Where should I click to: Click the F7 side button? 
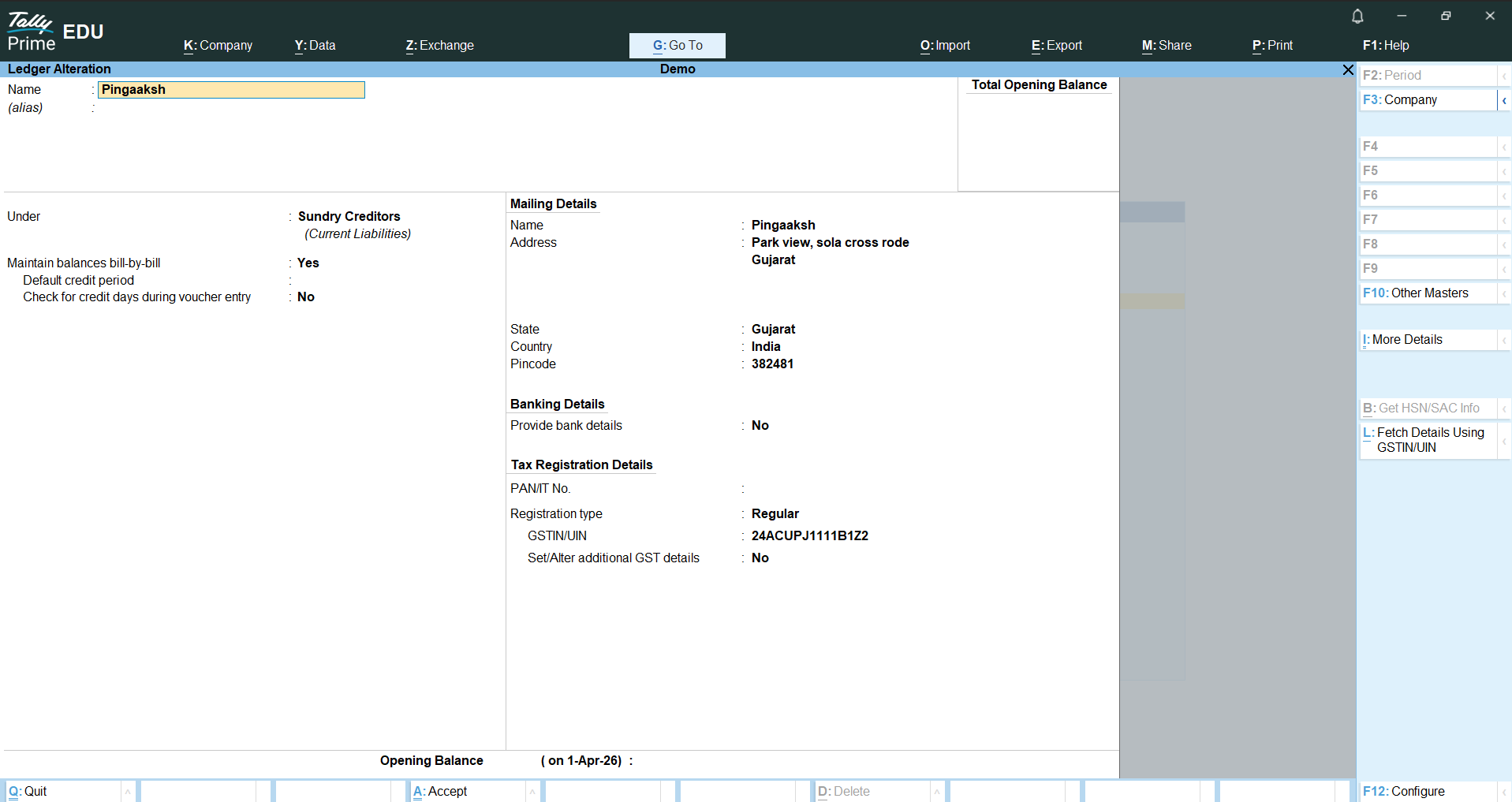coord(1428,219)
